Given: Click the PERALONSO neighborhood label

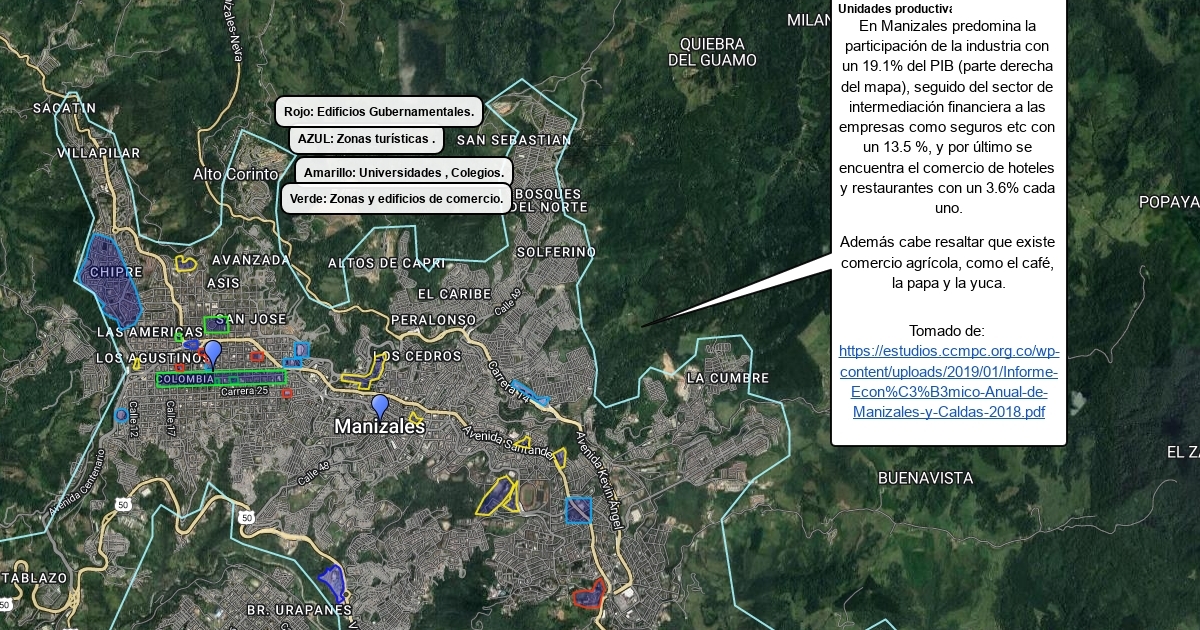Looking at the screenshot, I should tap(433, 319).
